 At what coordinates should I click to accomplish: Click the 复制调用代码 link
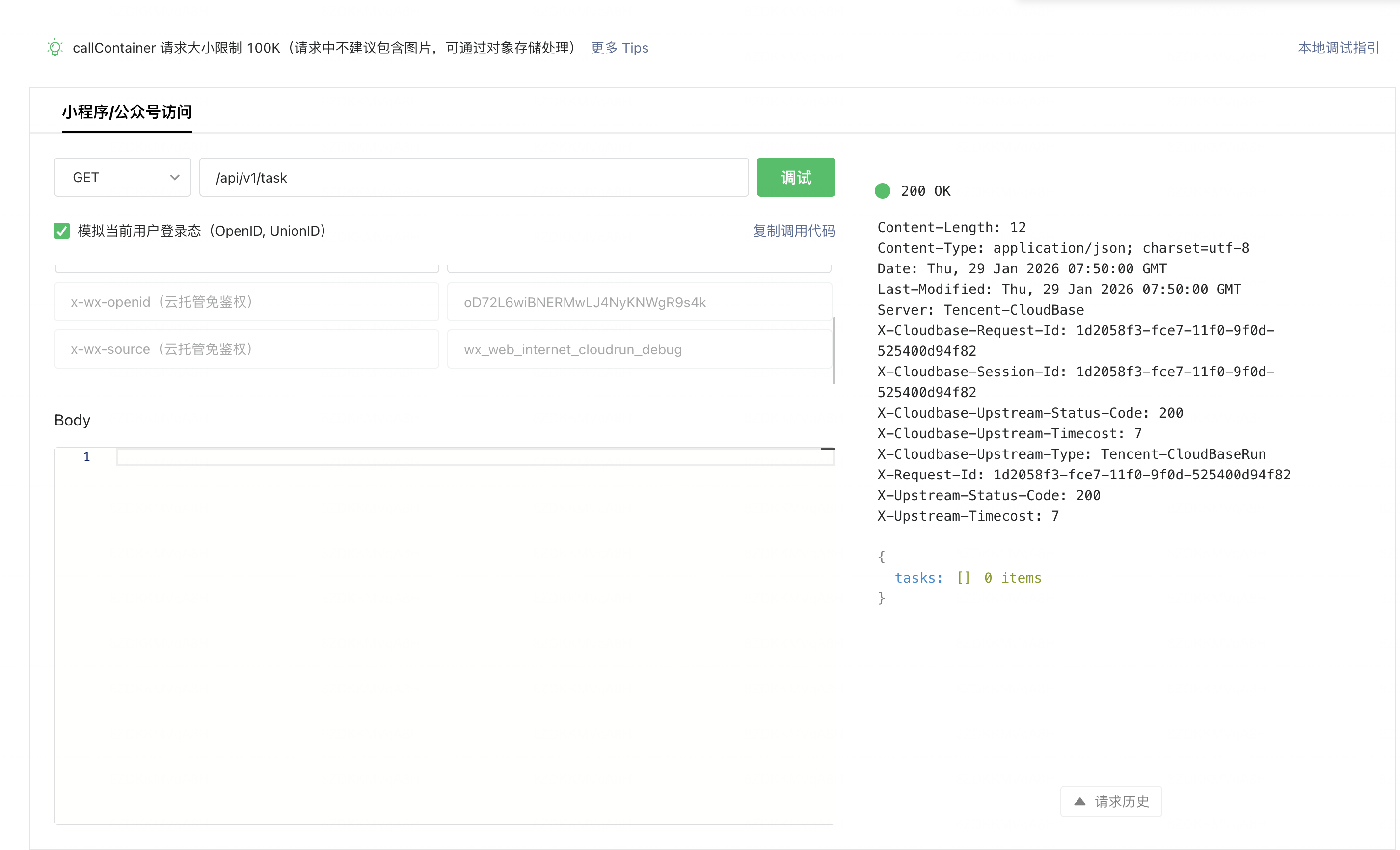point(793,231)
